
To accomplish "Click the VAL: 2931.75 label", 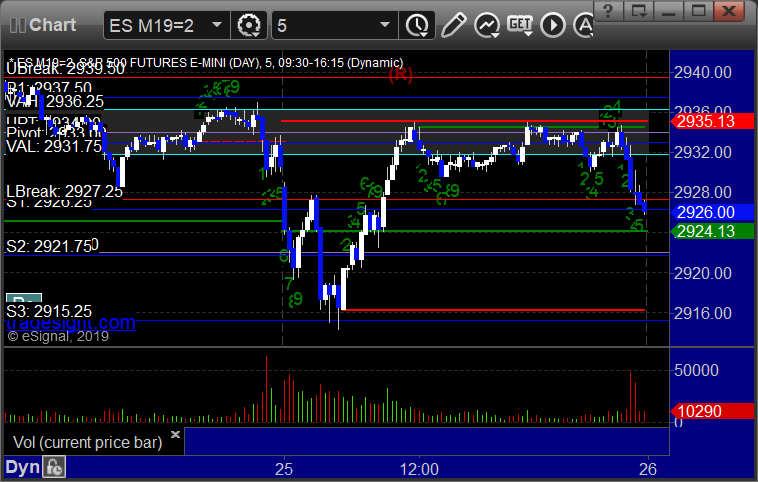I will coord(54,146).
